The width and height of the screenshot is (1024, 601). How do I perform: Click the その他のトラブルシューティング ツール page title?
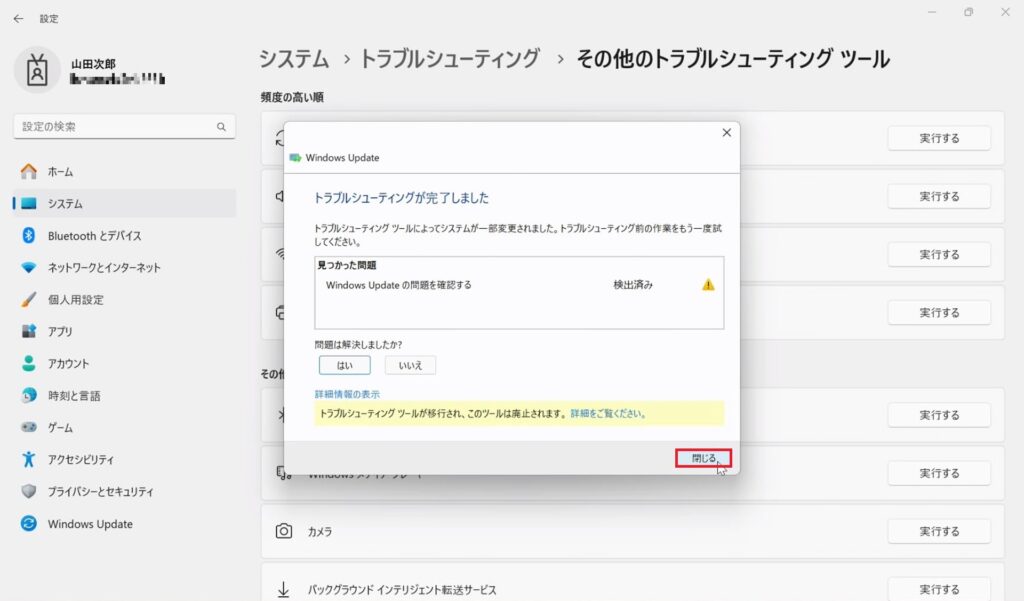click(x=733, y=59)
